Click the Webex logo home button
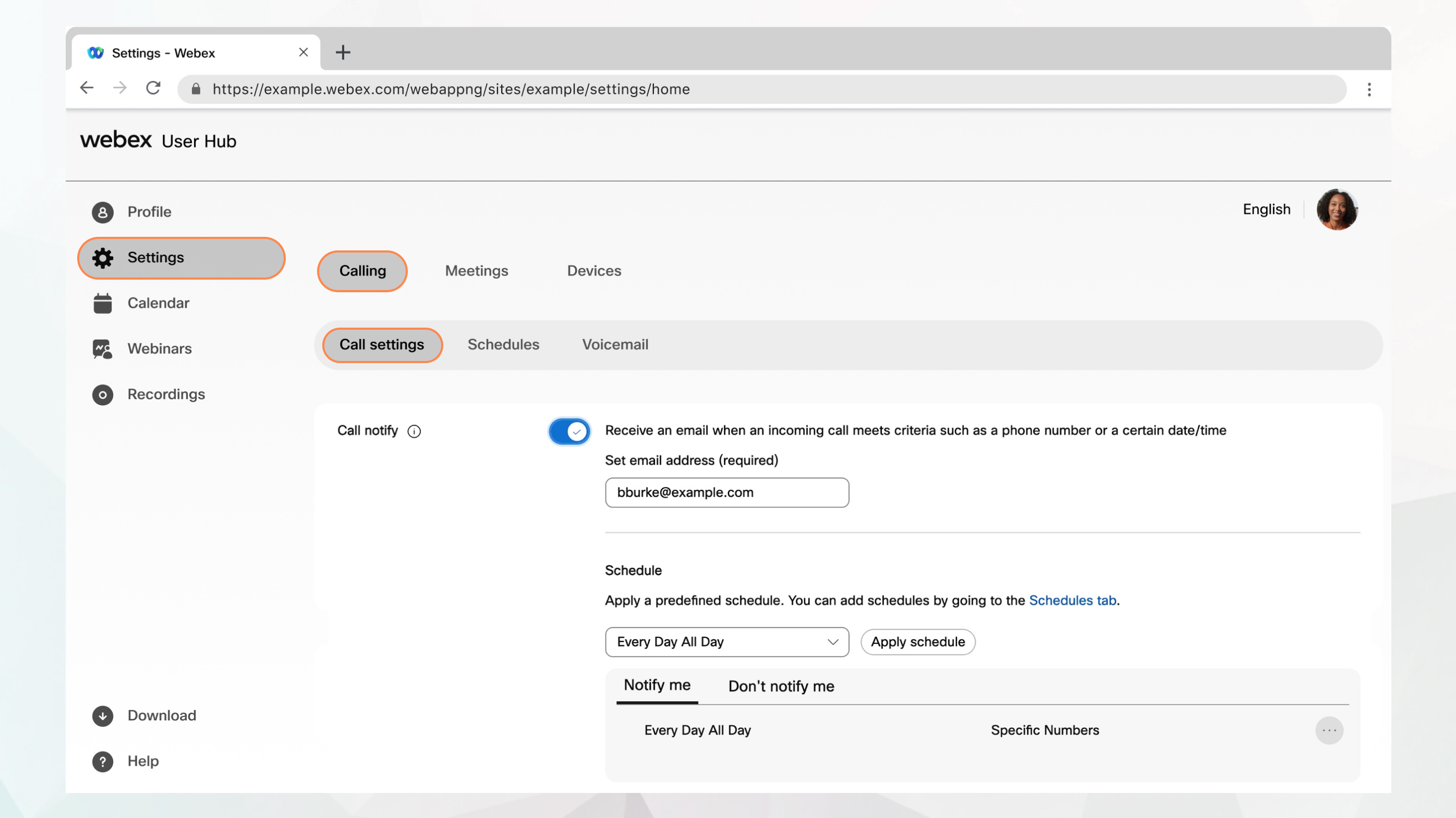This screenshot has width=1456, height=818. tap(115, 140)
